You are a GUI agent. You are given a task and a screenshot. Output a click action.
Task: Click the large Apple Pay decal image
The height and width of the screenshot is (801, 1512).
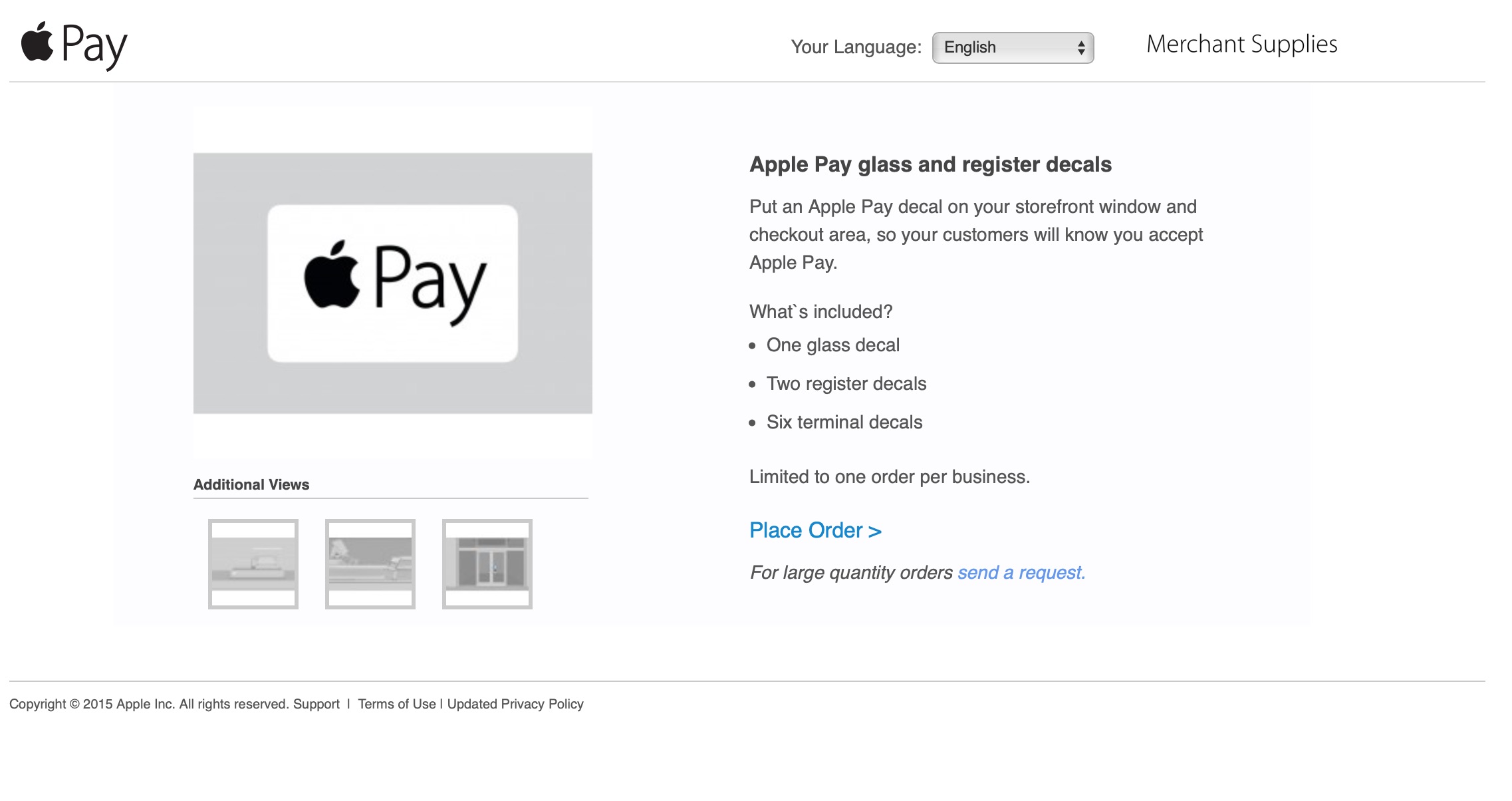click(x=392, y=283)
